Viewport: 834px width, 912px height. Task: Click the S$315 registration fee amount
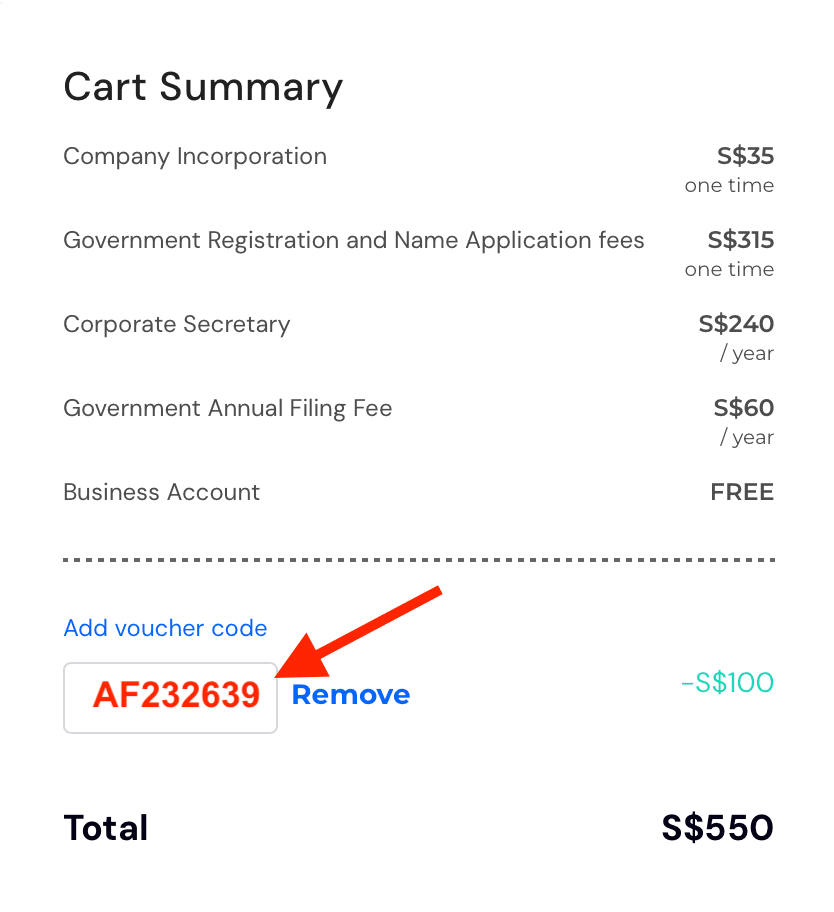pyautogui.click(x=740, y=240)
